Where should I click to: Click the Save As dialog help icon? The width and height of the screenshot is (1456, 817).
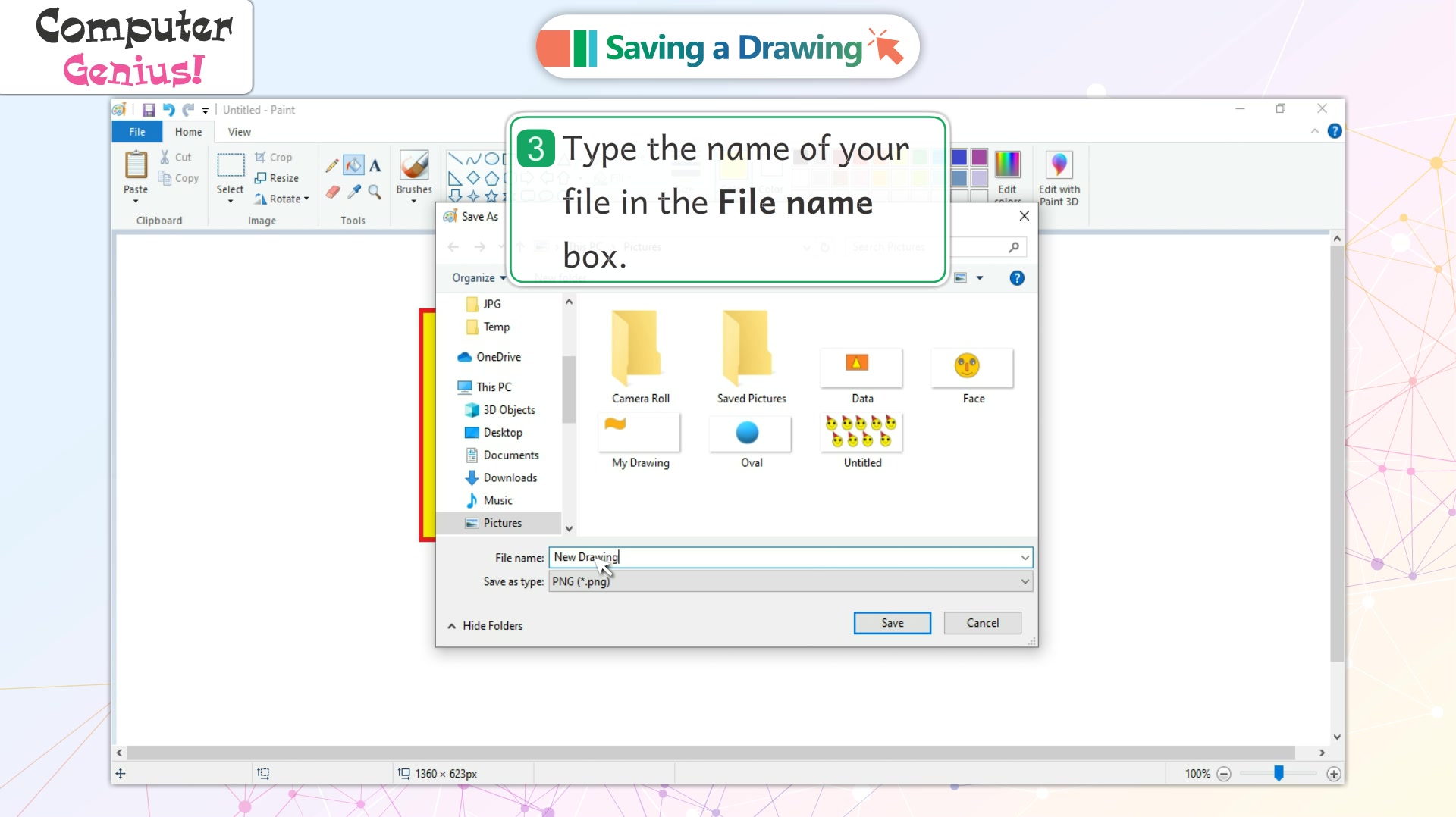[x=1017, y=278]
